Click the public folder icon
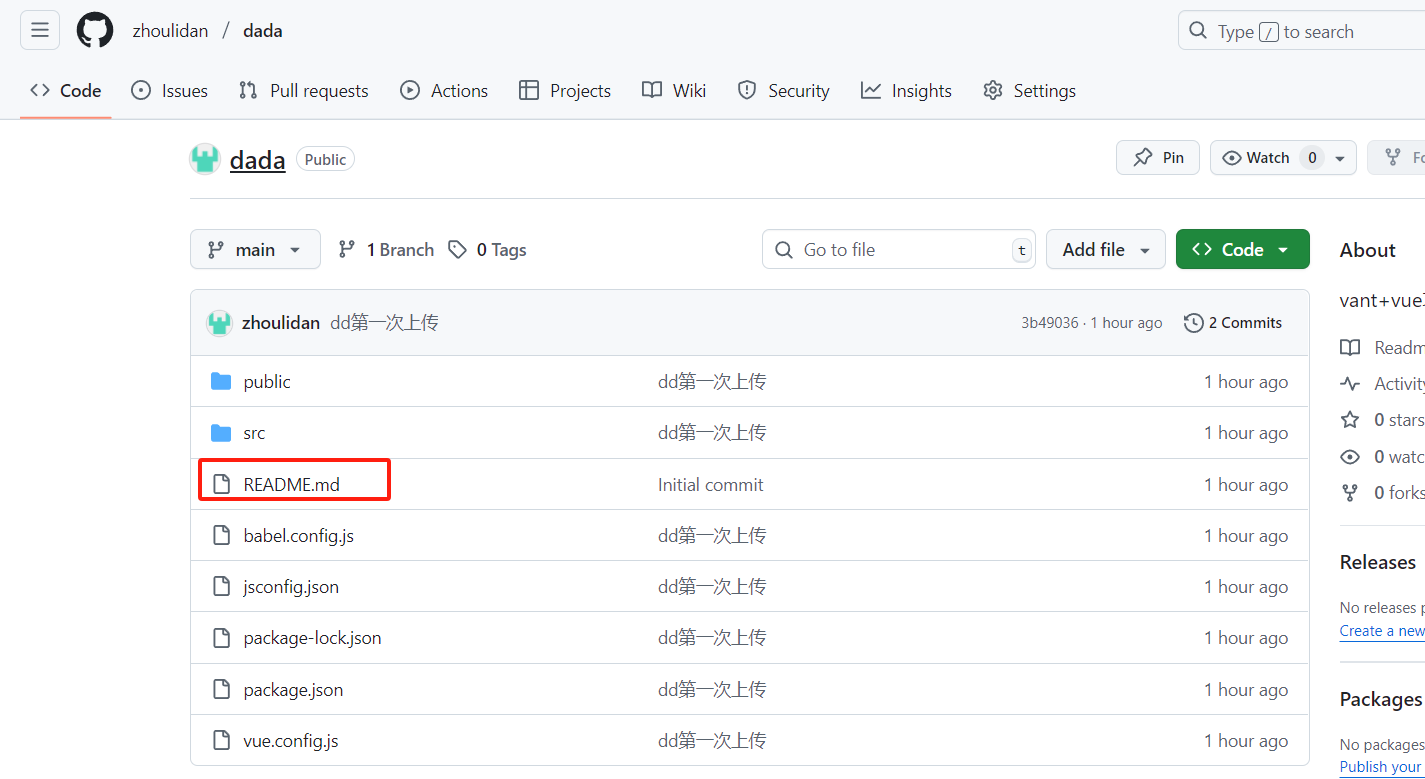Viewport: 1425px width, 779px height. (x=221, y=381)
